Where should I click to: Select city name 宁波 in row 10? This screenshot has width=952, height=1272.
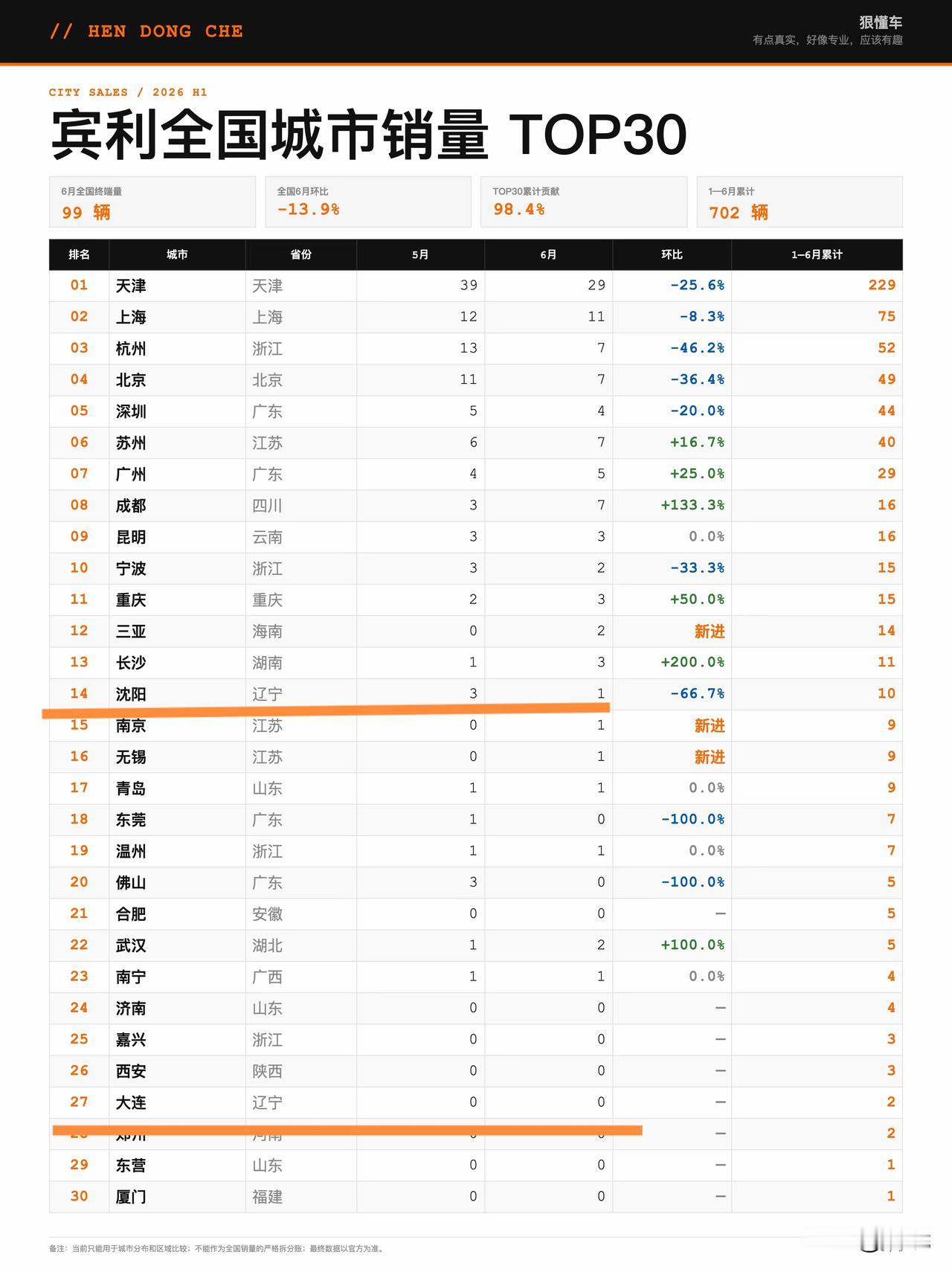coord(131,568)
